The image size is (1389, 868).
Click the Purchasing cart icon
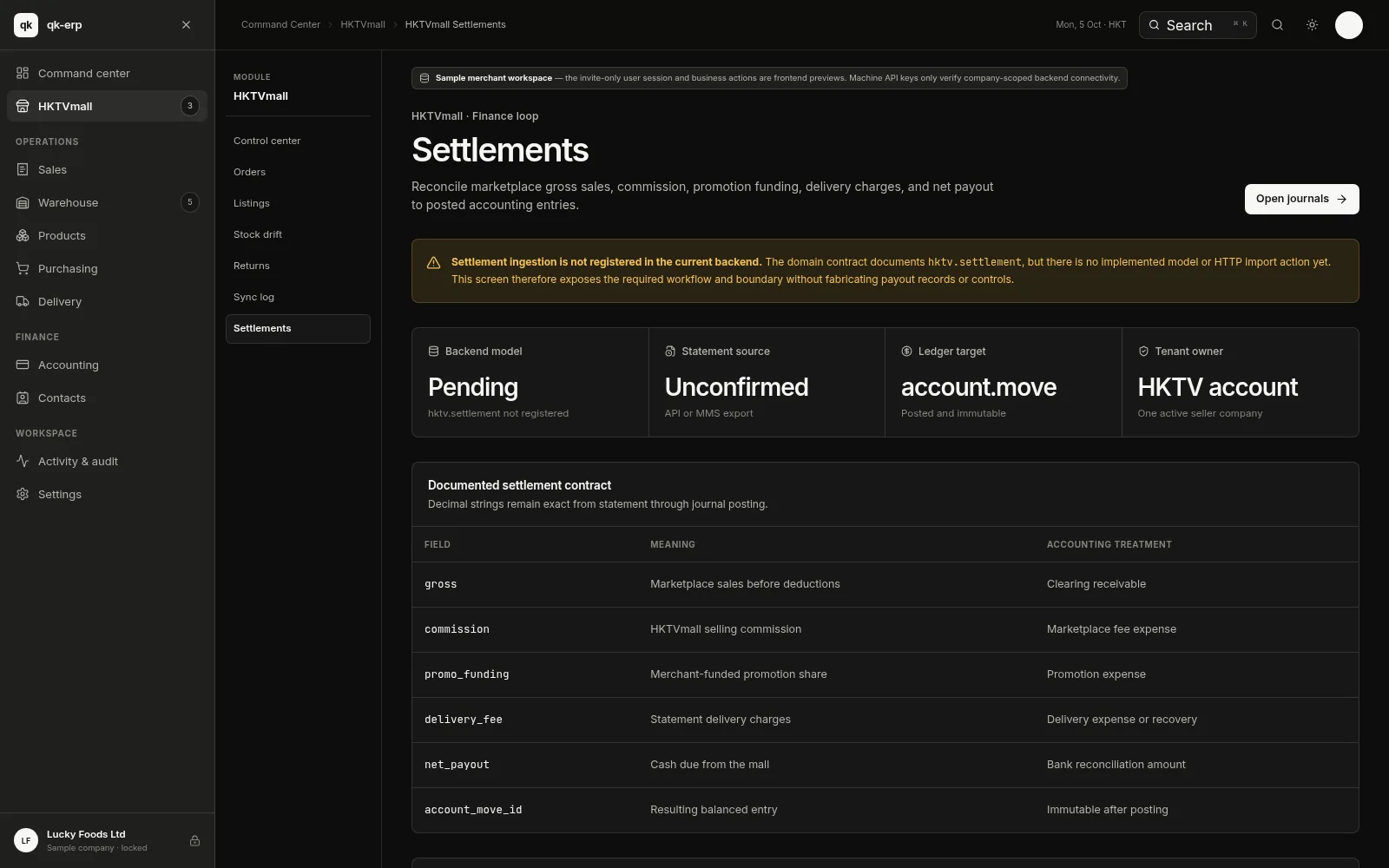point(23,268)
